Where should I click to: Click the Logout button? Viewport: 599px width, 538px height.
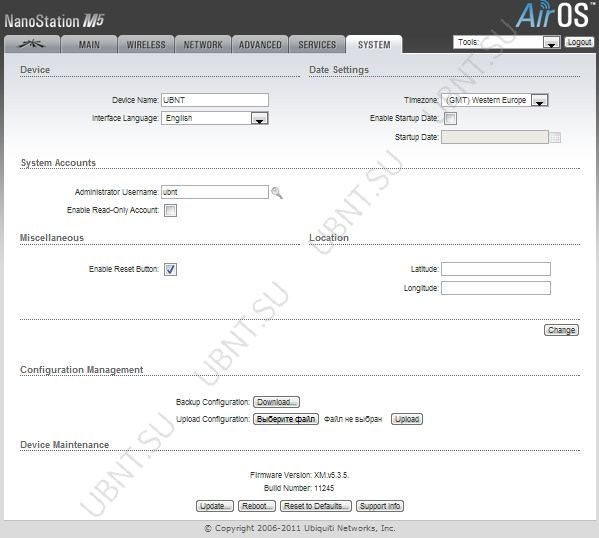pyautogui.click(x=579, y=42)
